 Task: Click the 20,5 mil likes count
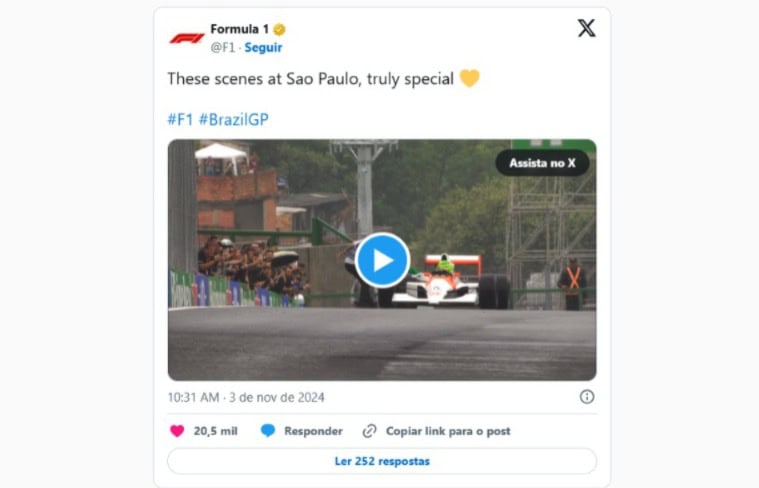pyautogui.click(x=215, y=431)
